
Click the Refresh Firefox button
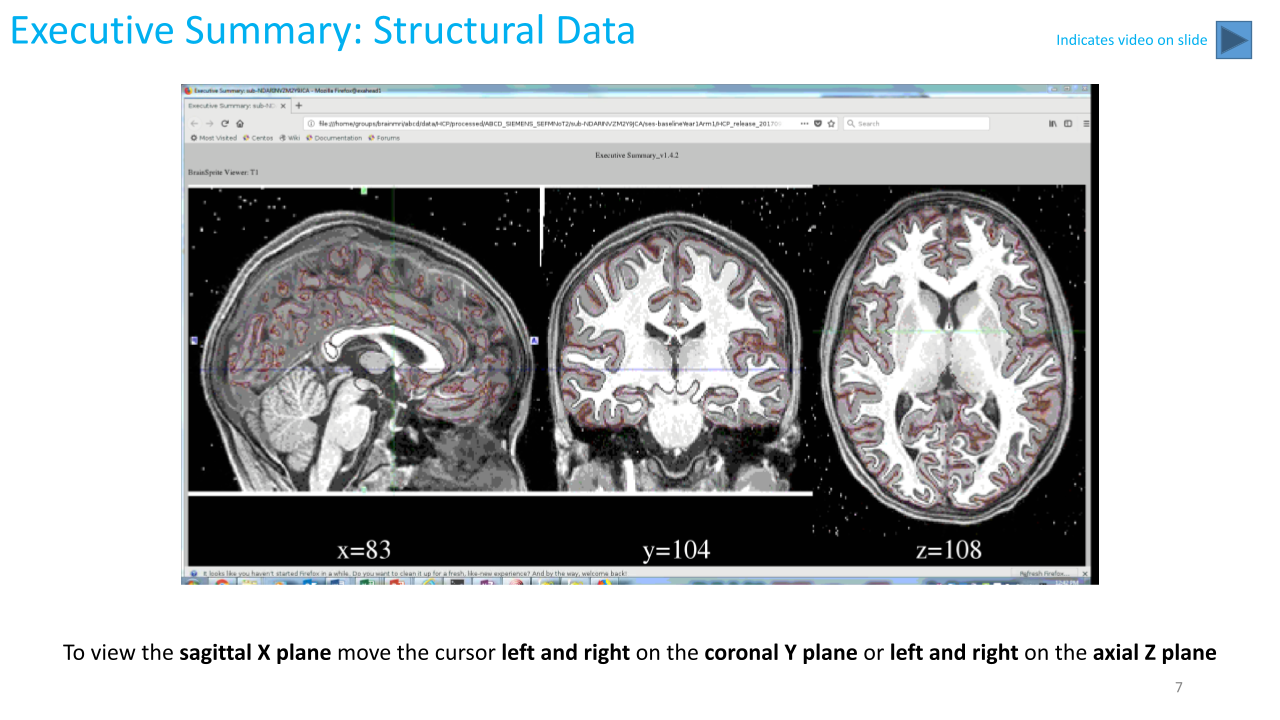pyautogui.click(x=1046, y=574)
